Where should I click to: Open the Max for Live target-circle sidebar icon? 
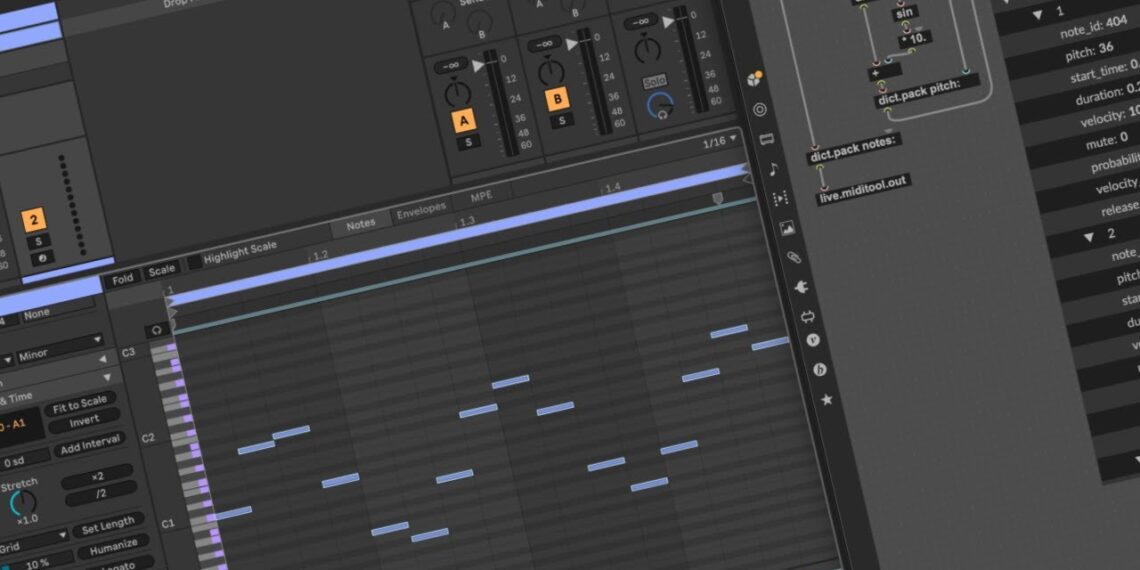tap(760, 109)
